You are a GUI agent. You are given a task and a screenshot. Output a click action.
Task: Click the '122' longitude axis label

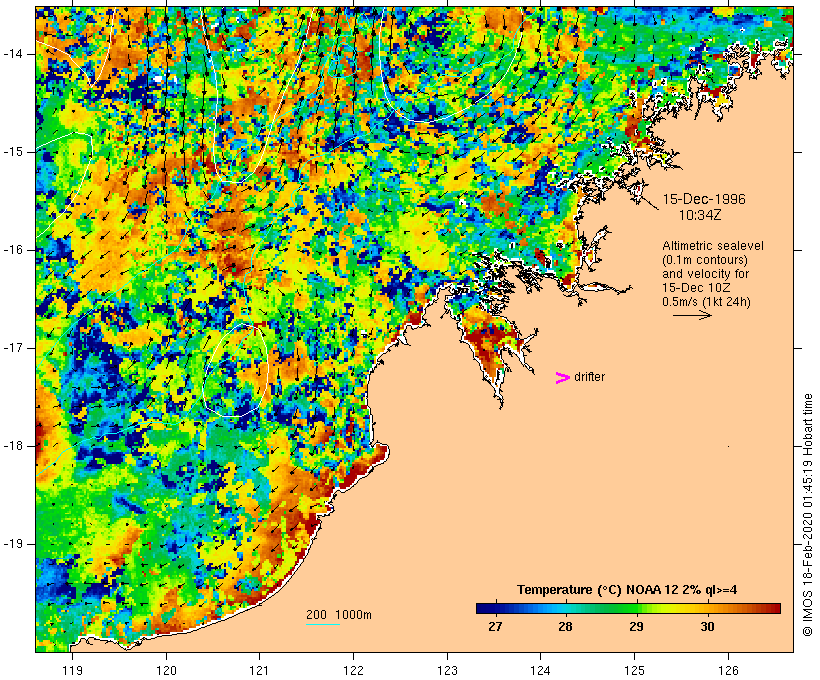click(354, 670)
